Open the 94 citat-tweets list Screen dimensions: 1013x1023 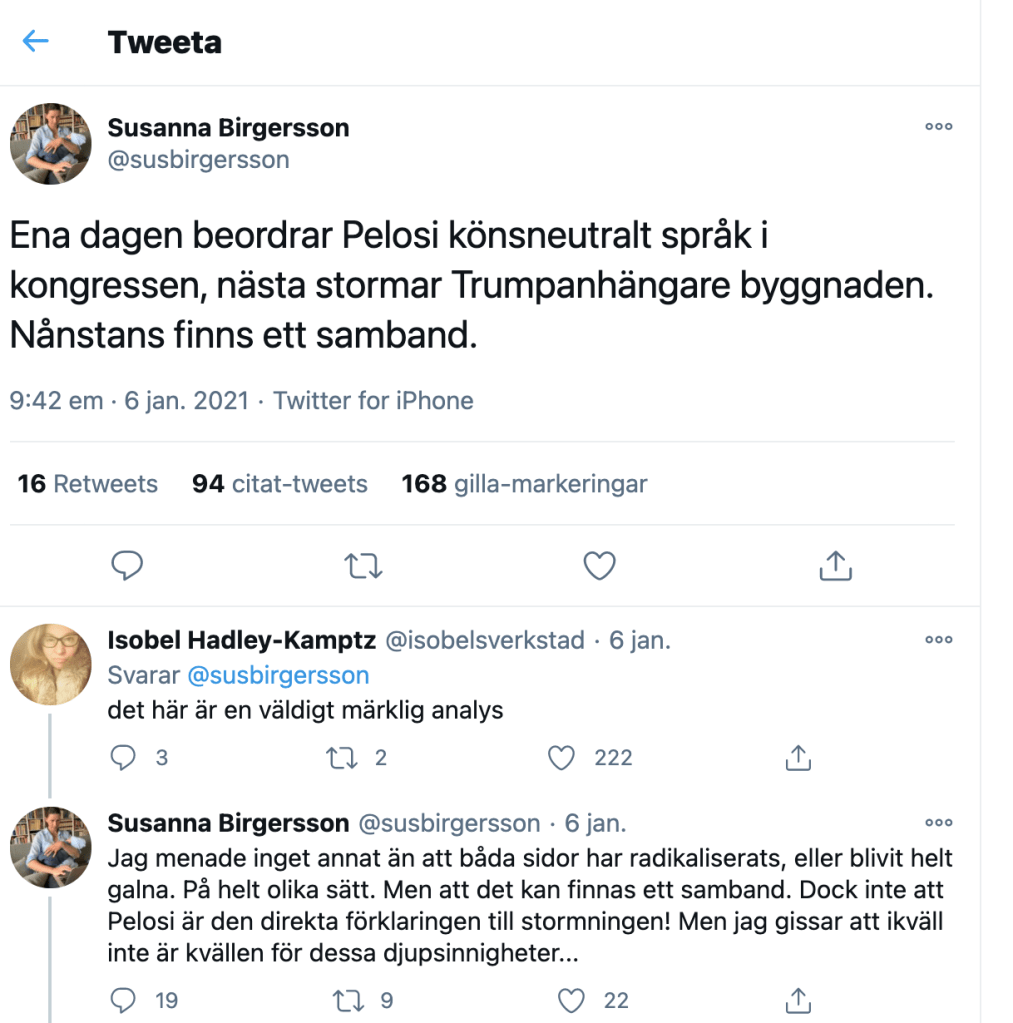coord(280,484)
